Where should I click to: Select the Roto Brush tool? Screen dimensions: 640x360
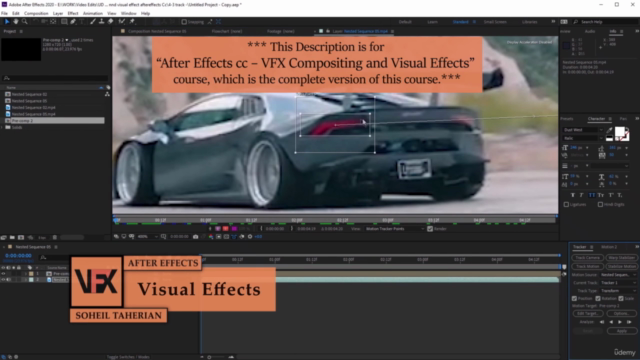coord(122,22)
